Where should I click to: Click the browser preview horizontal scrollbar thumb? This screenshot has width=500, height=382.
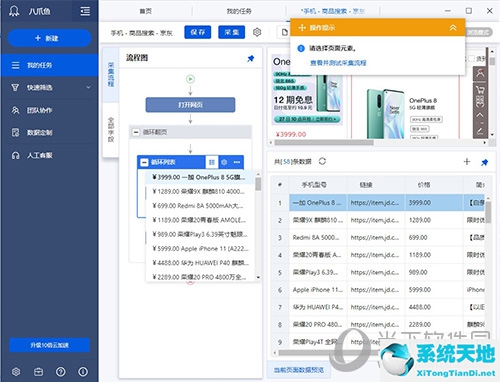click(x=324, y=143)
